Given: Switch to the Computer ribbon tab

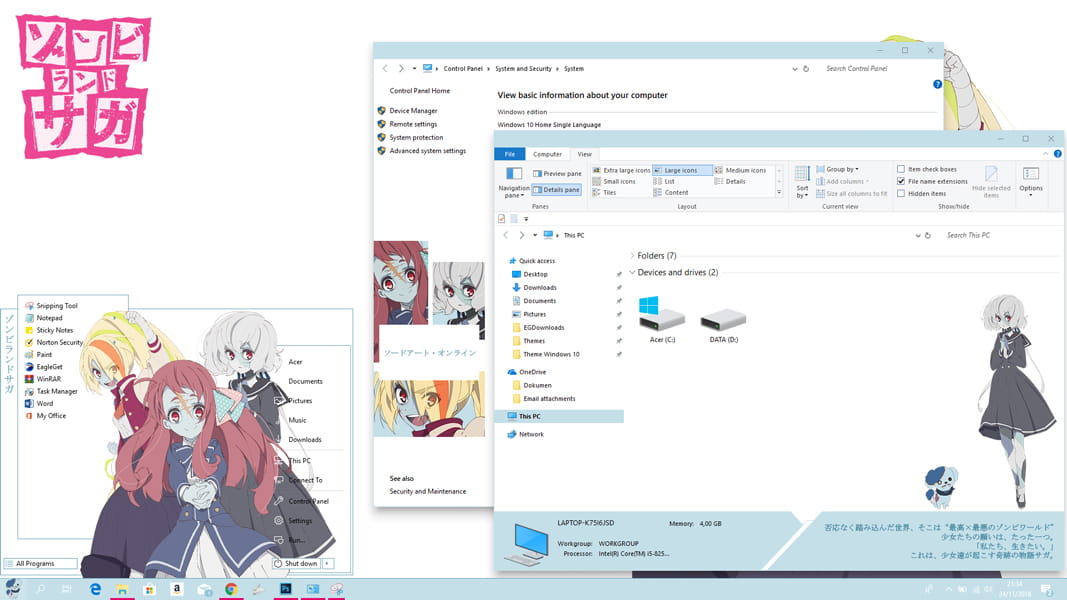Looking at the screenshot, I should coord(548,153).
